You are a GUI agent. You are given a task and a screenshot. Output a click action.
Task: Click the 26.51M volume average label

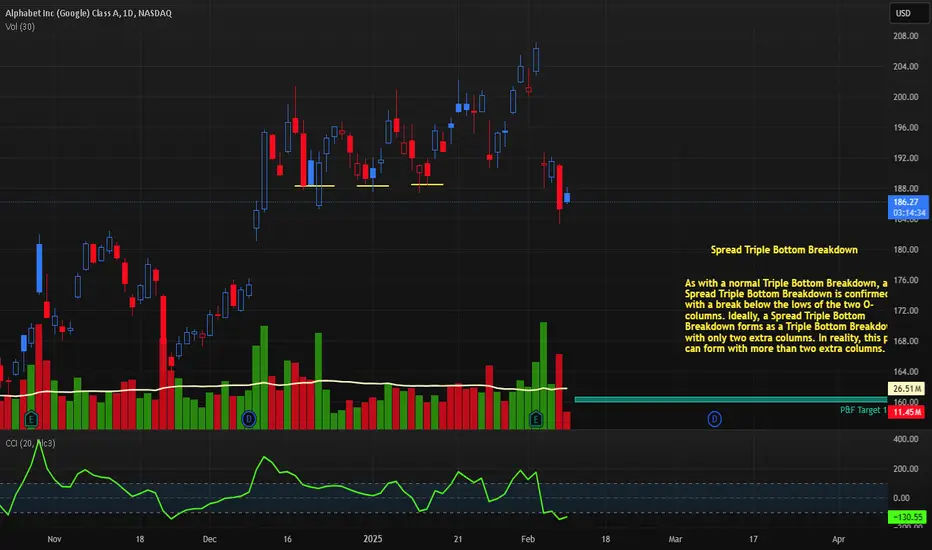pos(907,388)
